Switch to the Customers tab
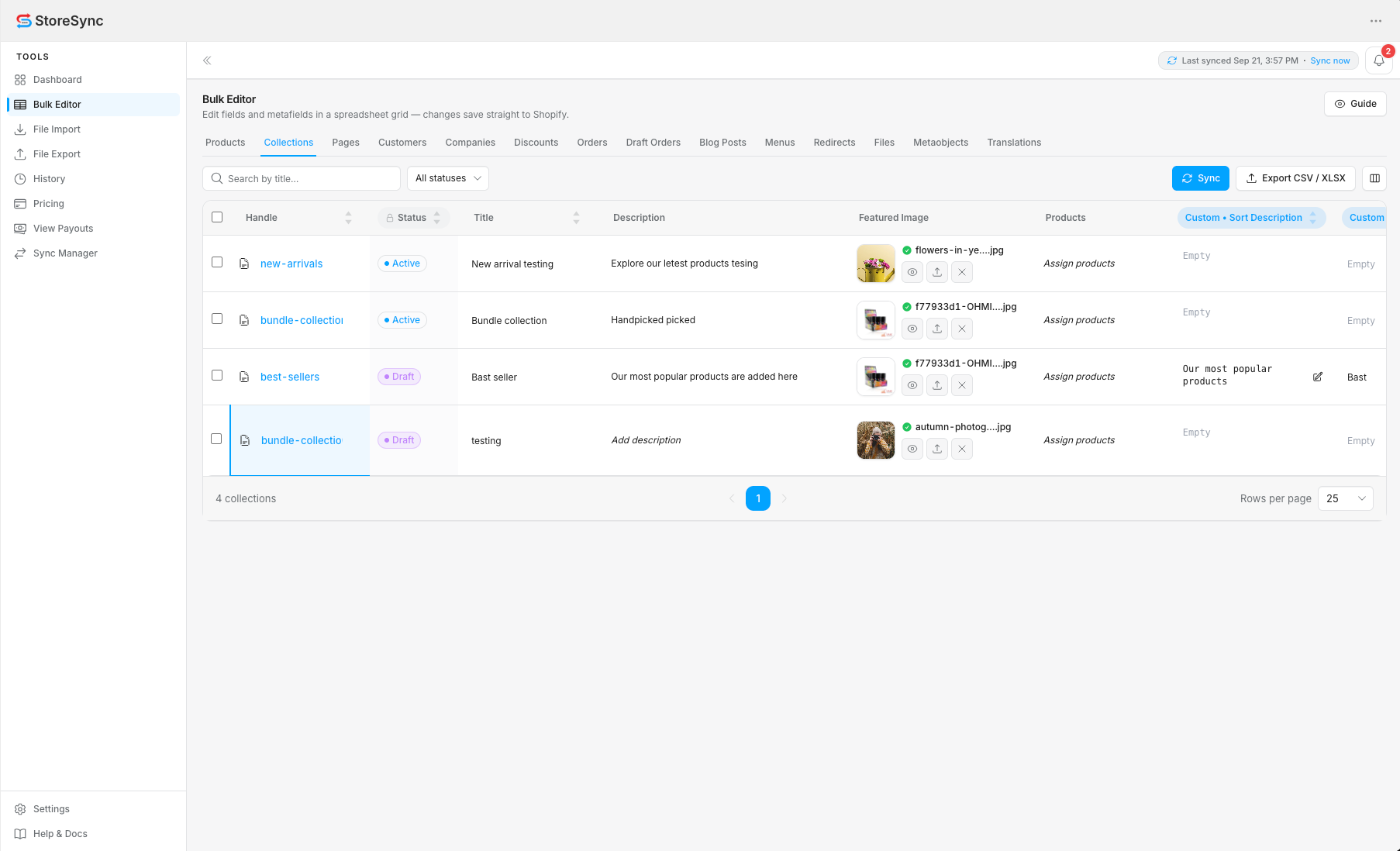 point(402,143)
